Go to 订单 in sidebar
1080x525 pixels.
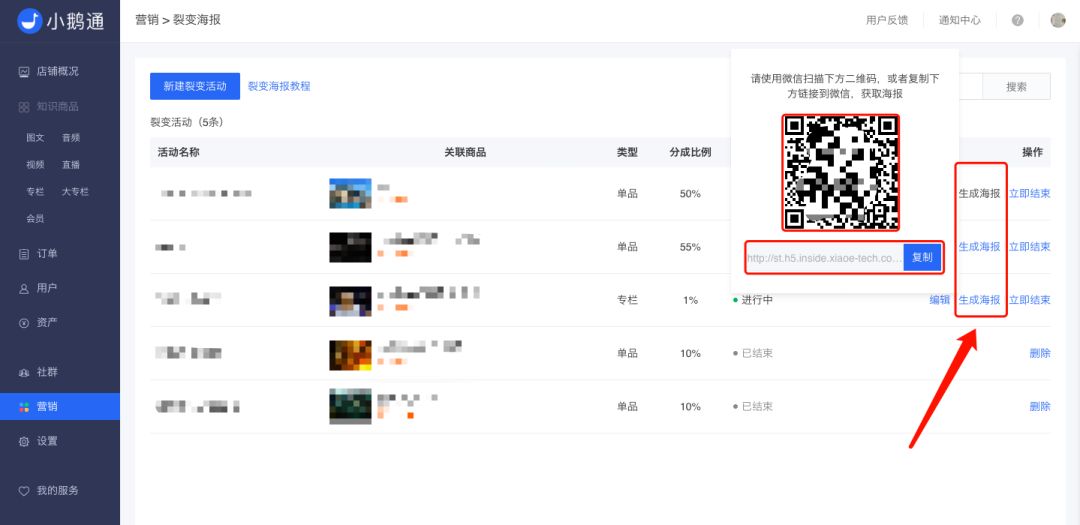pyautogui.click(x=48, y=254)
